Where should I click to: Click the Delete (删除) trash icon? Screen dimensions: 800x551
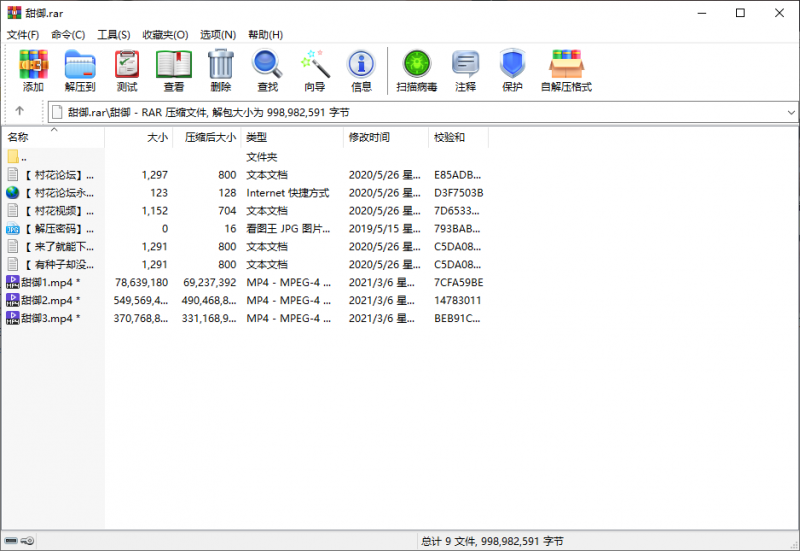point(220,70)
